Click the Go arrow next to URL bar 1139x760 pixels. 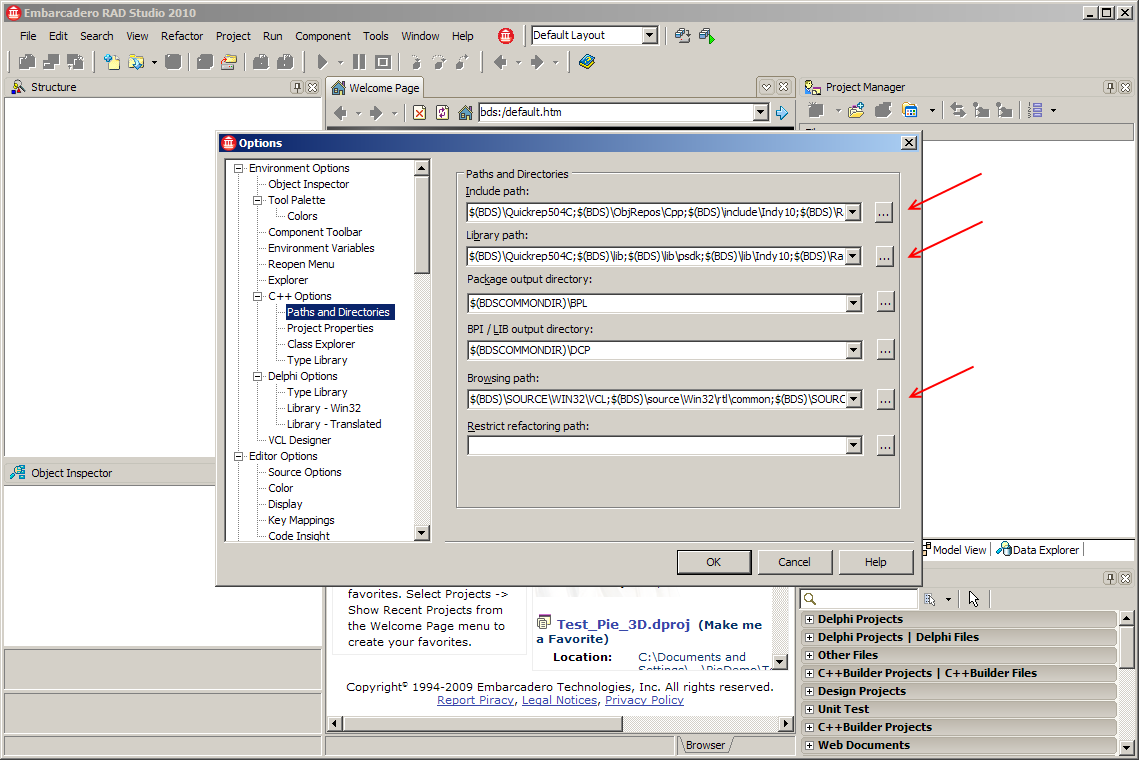click(x=782, y=113)
